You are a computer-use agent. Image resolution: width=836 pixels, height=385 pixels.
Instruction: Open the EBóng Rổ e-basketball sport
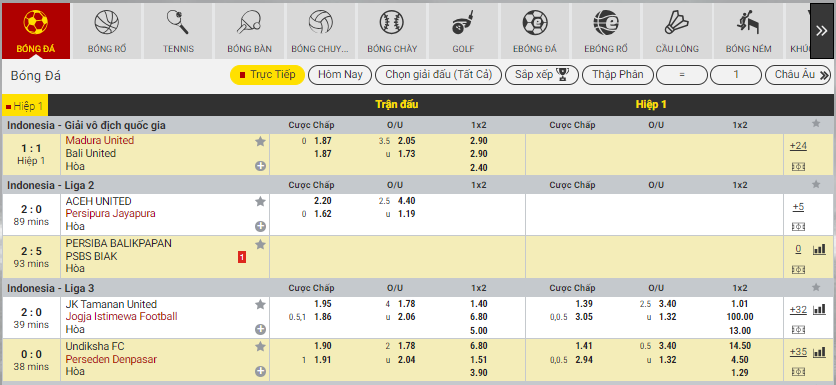pos(606,31)
